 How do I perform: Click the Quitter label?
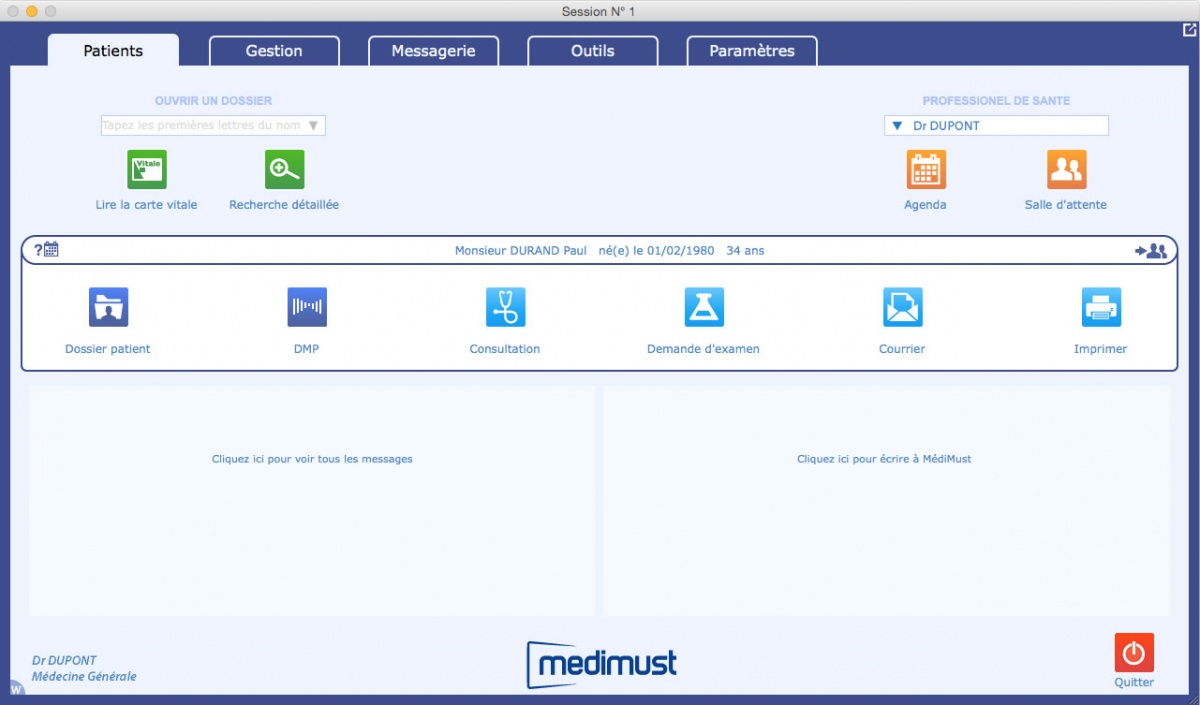pyautogui.click(x=1134, y=682)
